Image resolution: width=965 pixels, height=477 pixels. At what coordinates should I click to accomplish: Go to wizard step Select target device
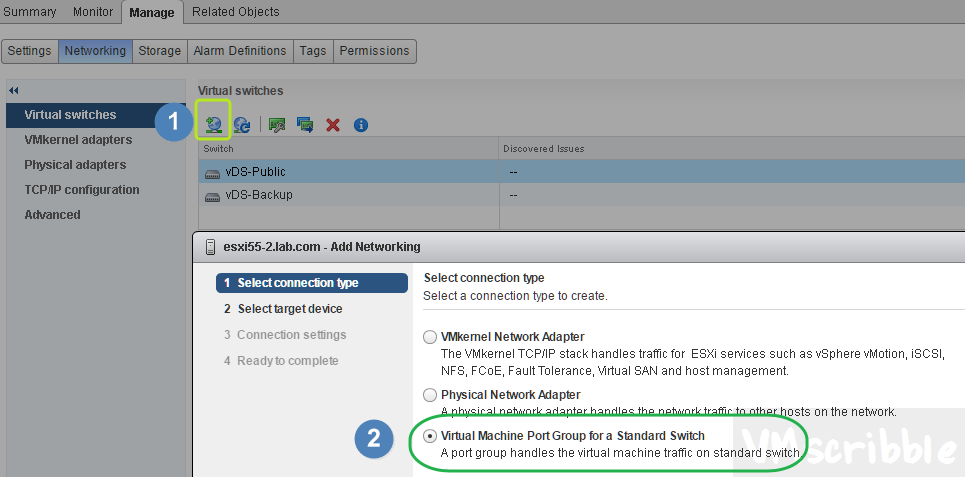(289, 309)
